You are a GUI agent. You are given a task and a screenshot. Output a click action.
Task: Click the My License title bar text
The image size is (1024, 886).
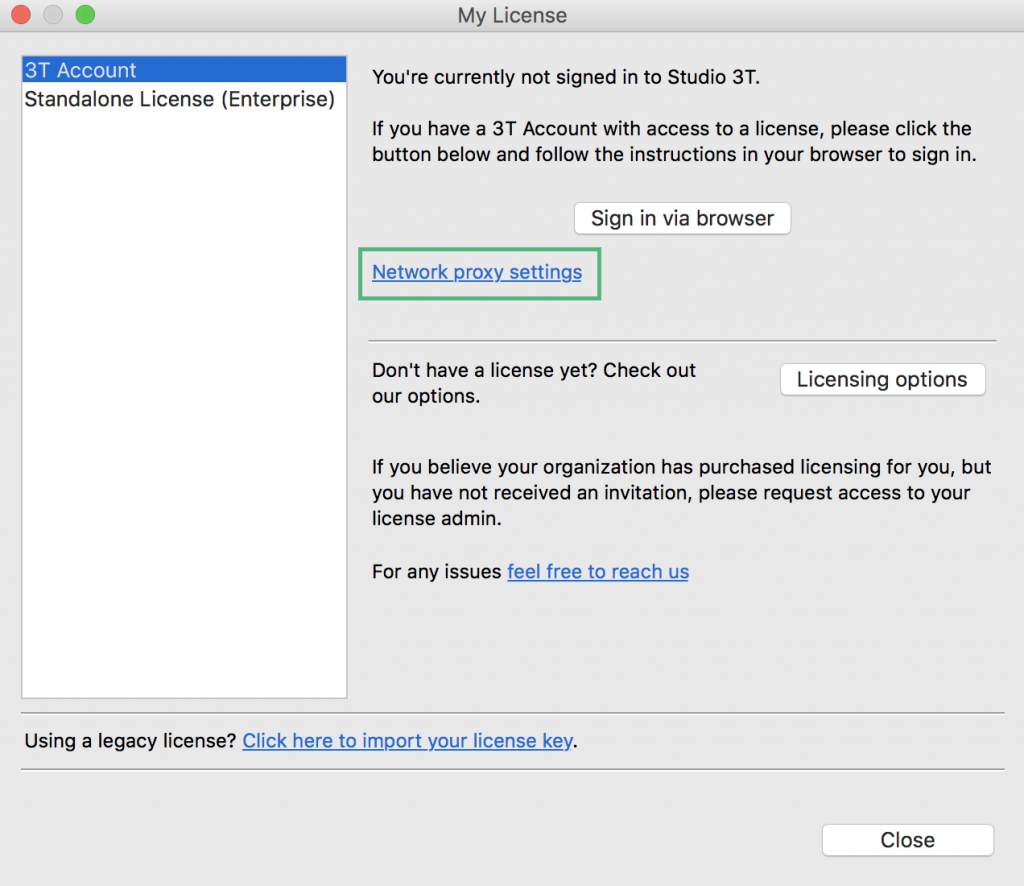pyautogui.click(x=512, y=15)
